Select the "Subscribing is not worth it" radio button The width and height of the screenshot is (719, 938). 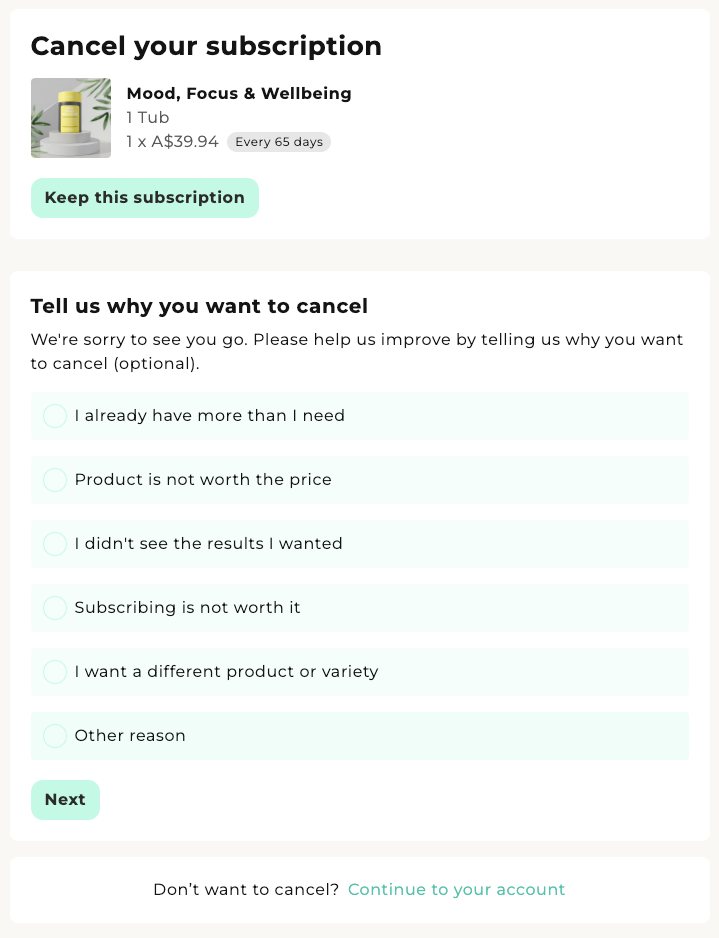click(x=55, y=608)
